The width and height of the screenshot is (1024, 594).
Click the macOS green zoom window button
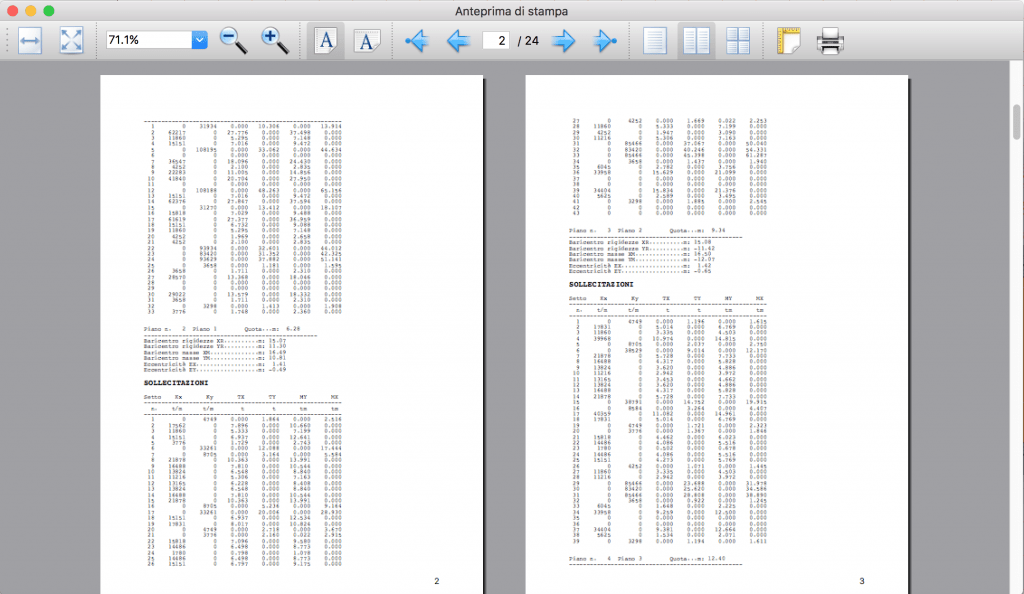click(x=48, y=10)
